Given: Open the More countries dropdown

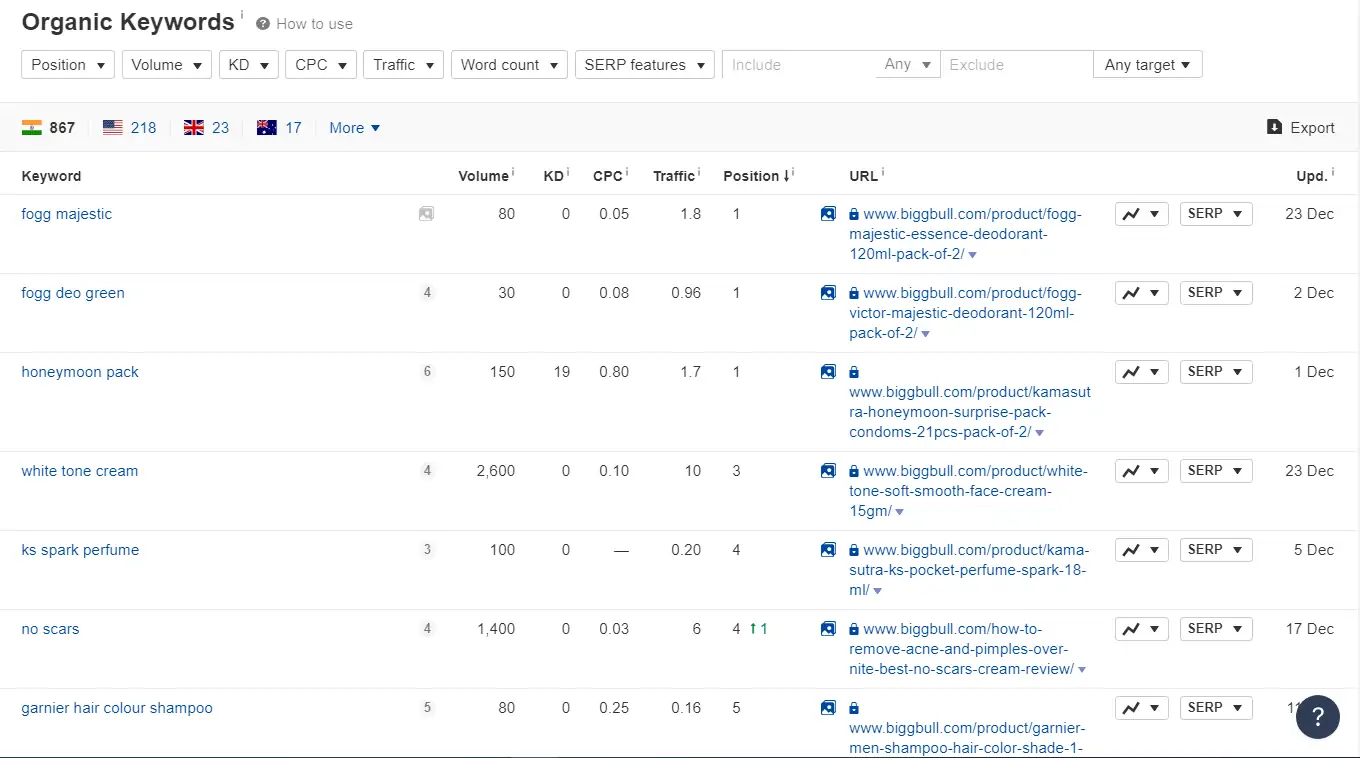Looking at the screenshot, I should point(355,128).
